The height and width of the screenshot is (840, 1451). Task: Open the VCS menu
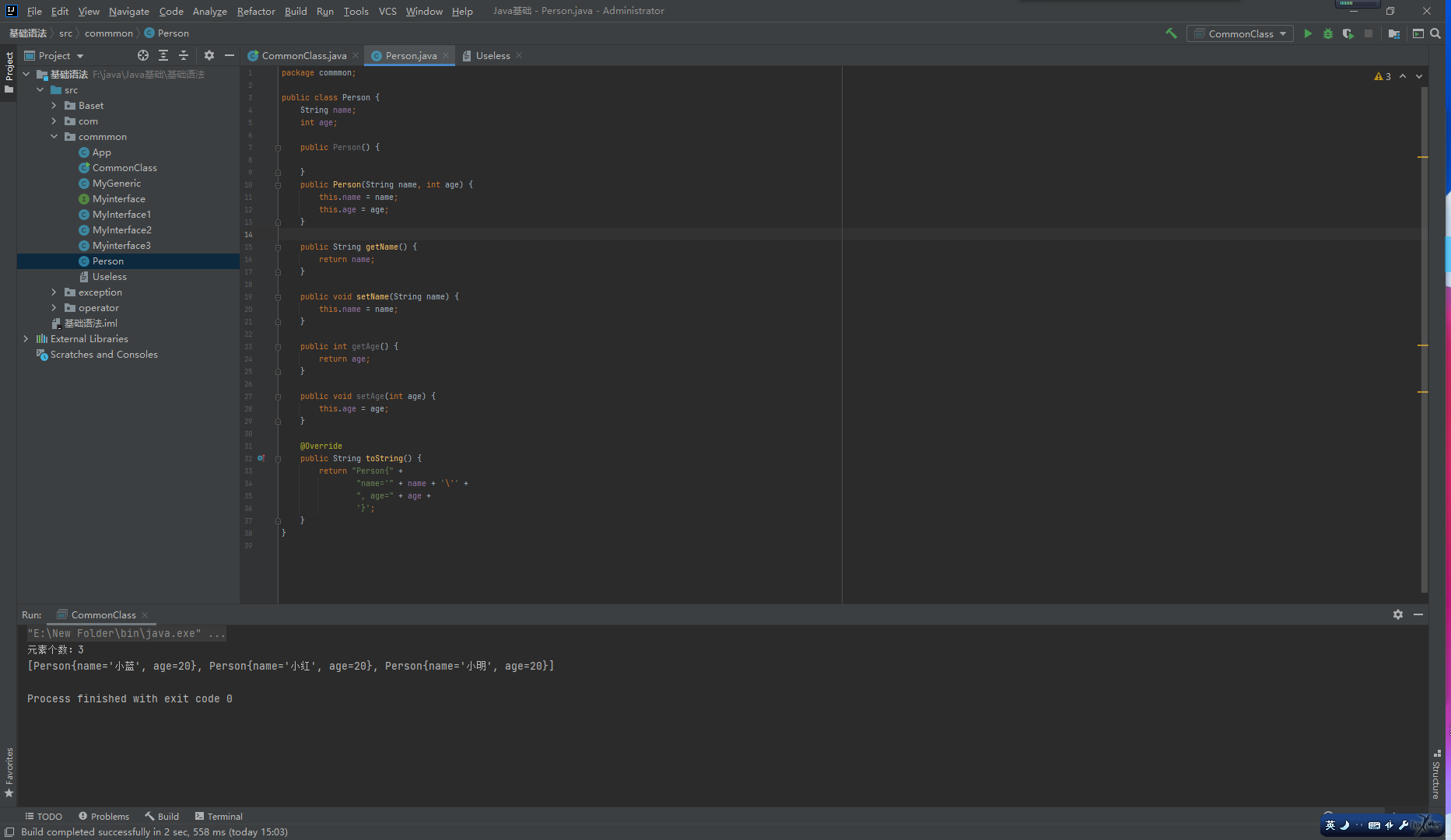[x=387, y=11]
